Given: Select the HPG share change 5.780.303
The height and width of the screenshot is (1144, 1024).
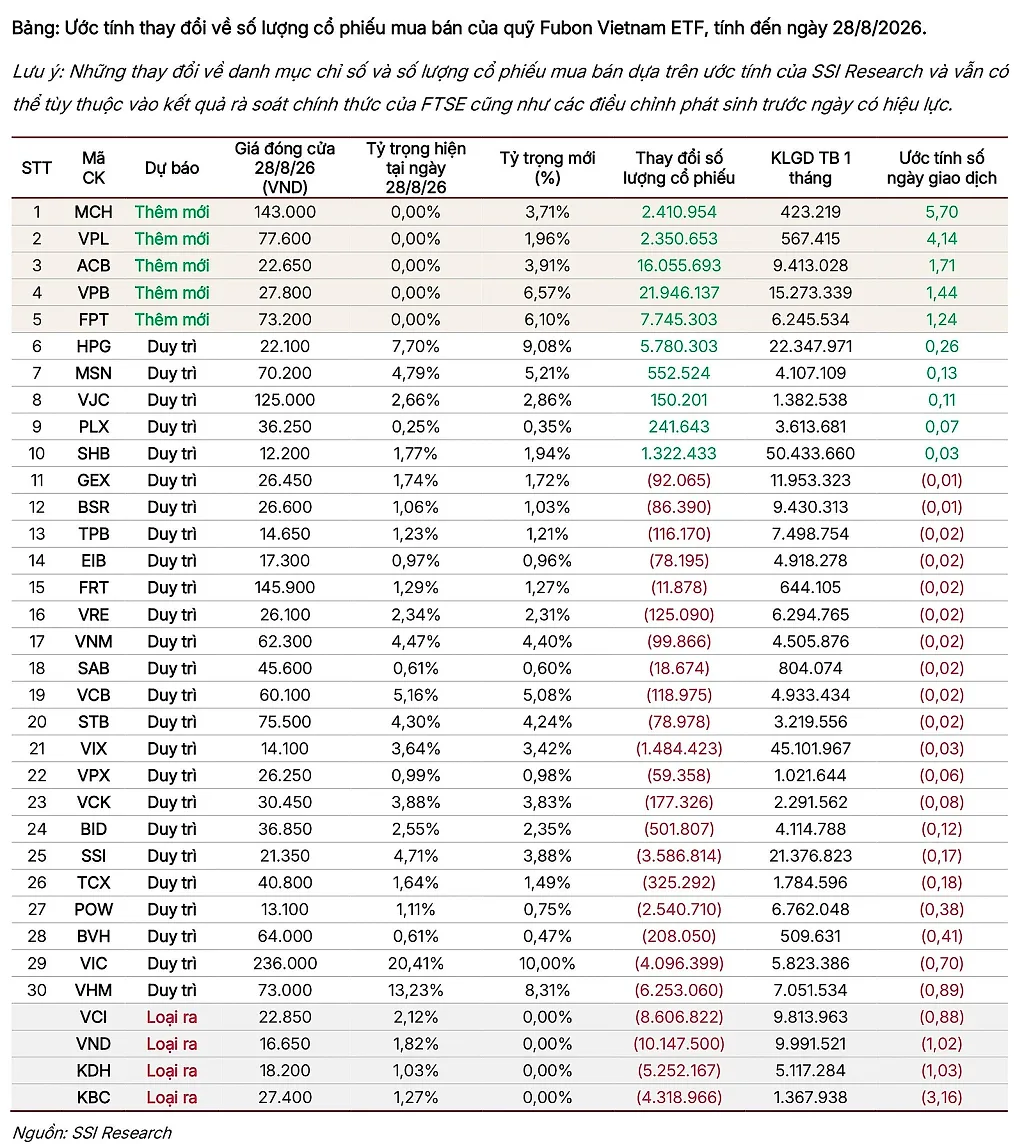Looking at the screenshot, I should click(x=678, y=347).
